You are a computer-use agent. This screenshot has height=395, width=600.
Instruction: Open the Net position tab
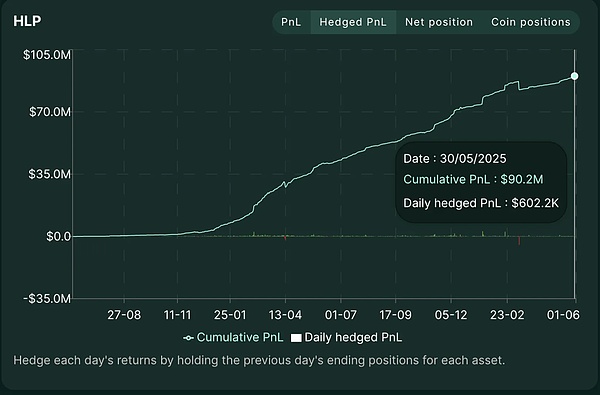(x=439, y=22)
